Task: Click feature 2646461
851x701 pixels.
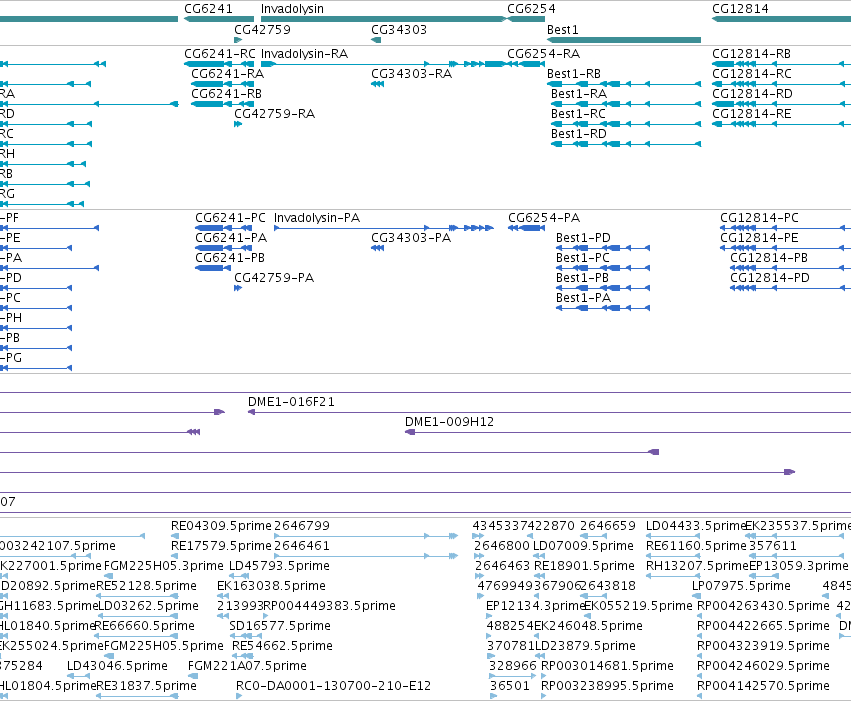Action: pyautogui.click(x=302, y=546)
